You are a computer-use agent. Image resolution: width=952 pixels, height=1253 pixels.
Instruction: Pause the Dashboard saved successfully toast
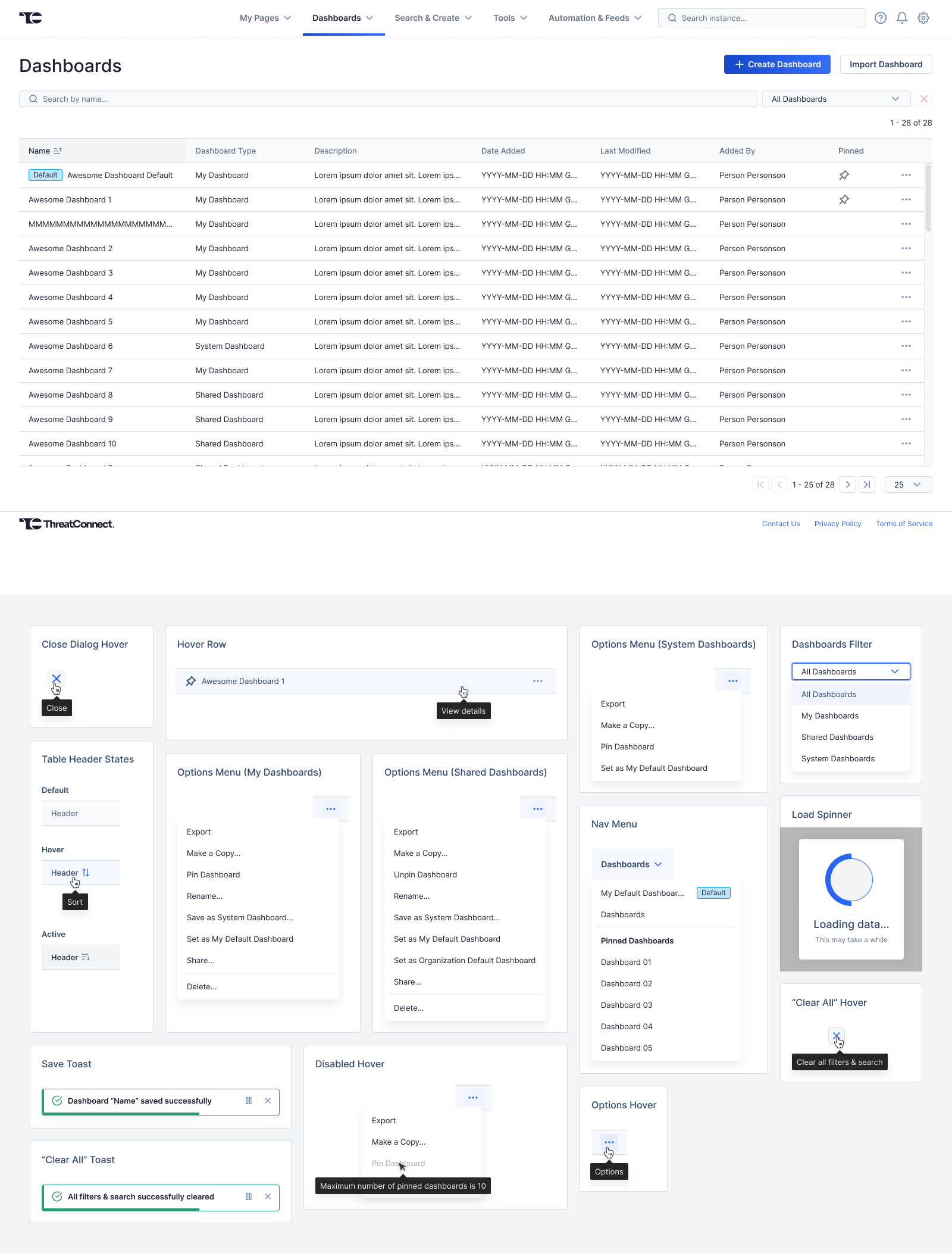(249, 1101)
